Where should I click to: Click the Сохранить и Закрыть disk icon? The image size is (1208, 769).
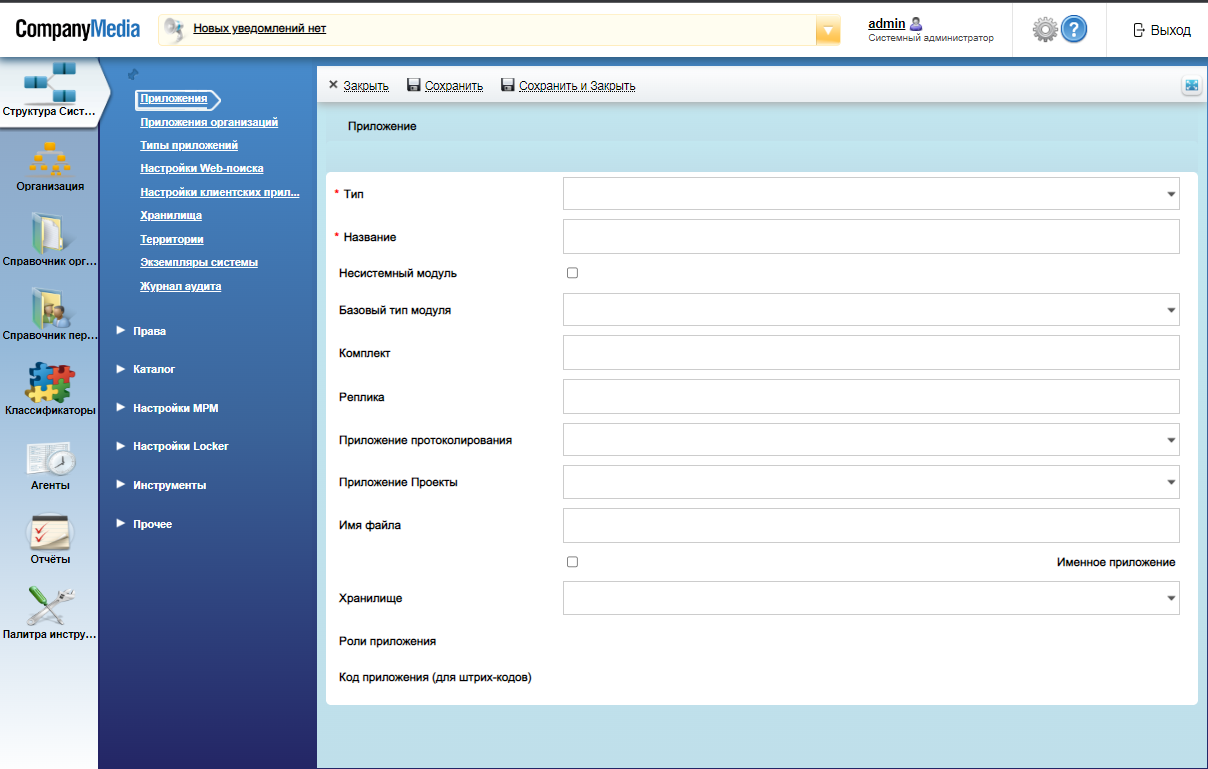[507, 85]
